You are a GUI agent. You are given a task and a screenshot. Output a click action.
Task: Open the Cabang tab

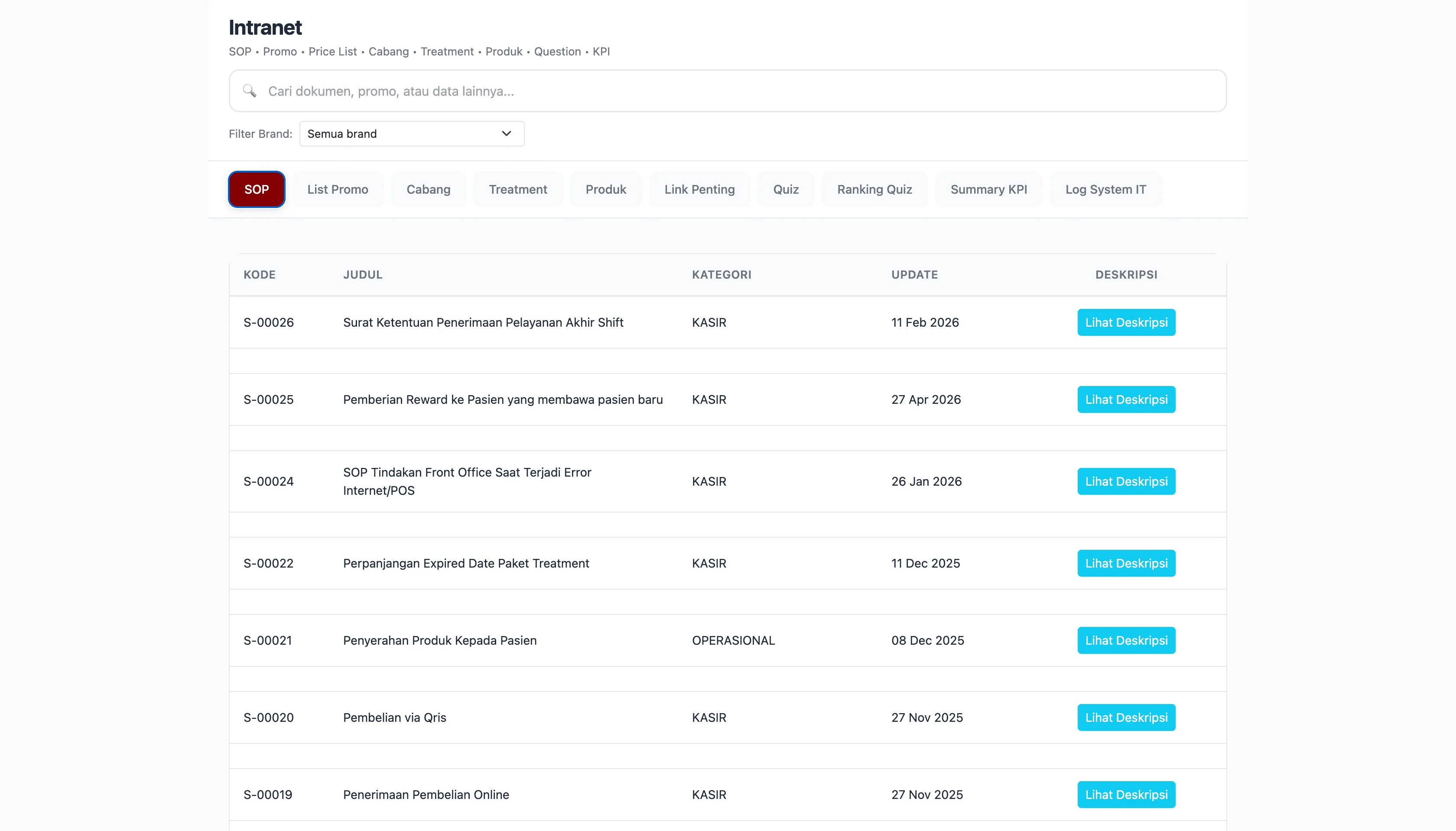tap(428, 189)
